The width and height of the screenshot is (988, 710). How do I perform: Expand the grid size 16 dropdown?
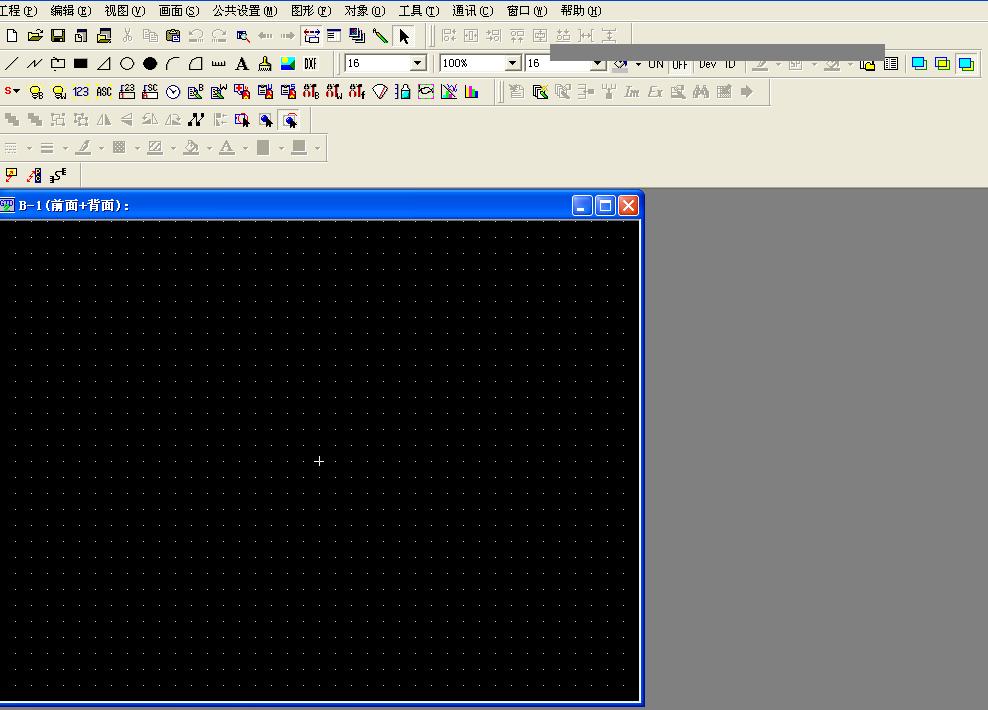point(418,64)
